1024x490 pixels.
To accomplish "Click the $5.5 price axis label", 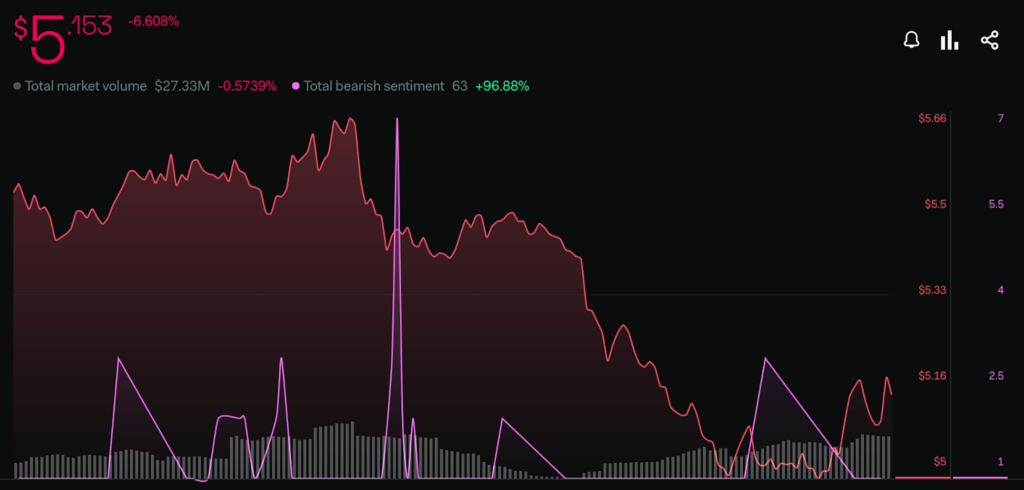I will coord(935,204).
